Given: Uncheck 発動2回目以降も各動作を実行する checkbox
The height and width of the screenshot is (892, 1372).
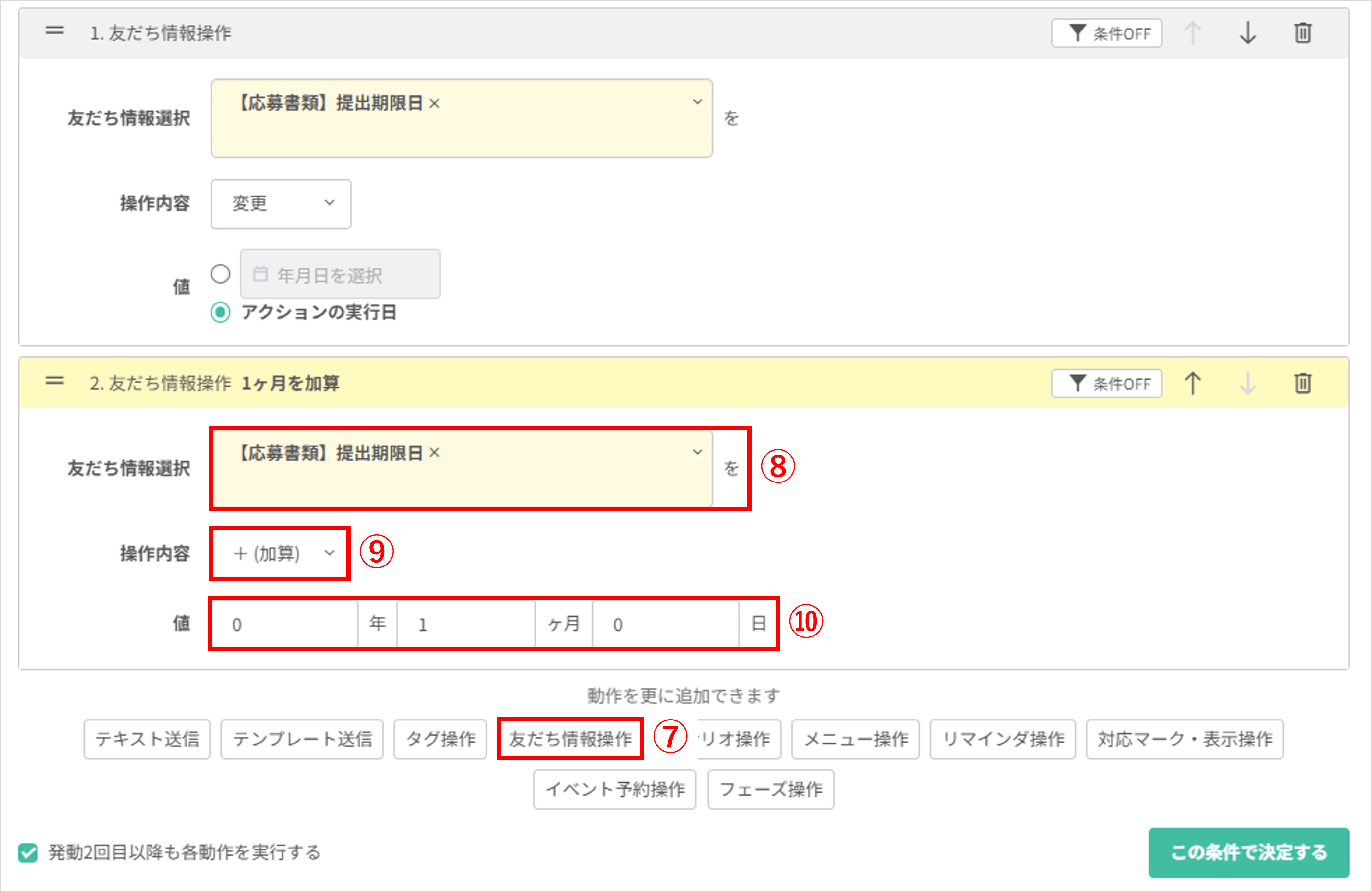Looking at the screenshot, I should [28, 853].
